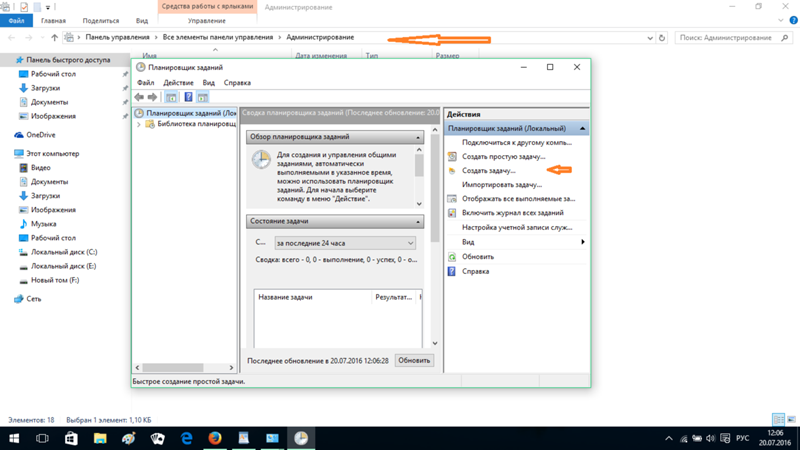The height and width of the screenshot is (450, 800).
Task: Click the volume icon in system tray
Action: click(711, 438)
